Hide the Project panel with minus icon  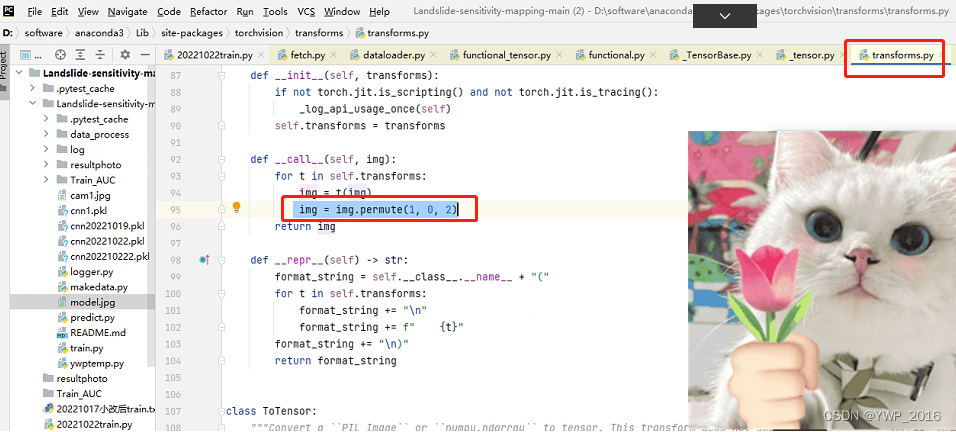pos(144,55)
